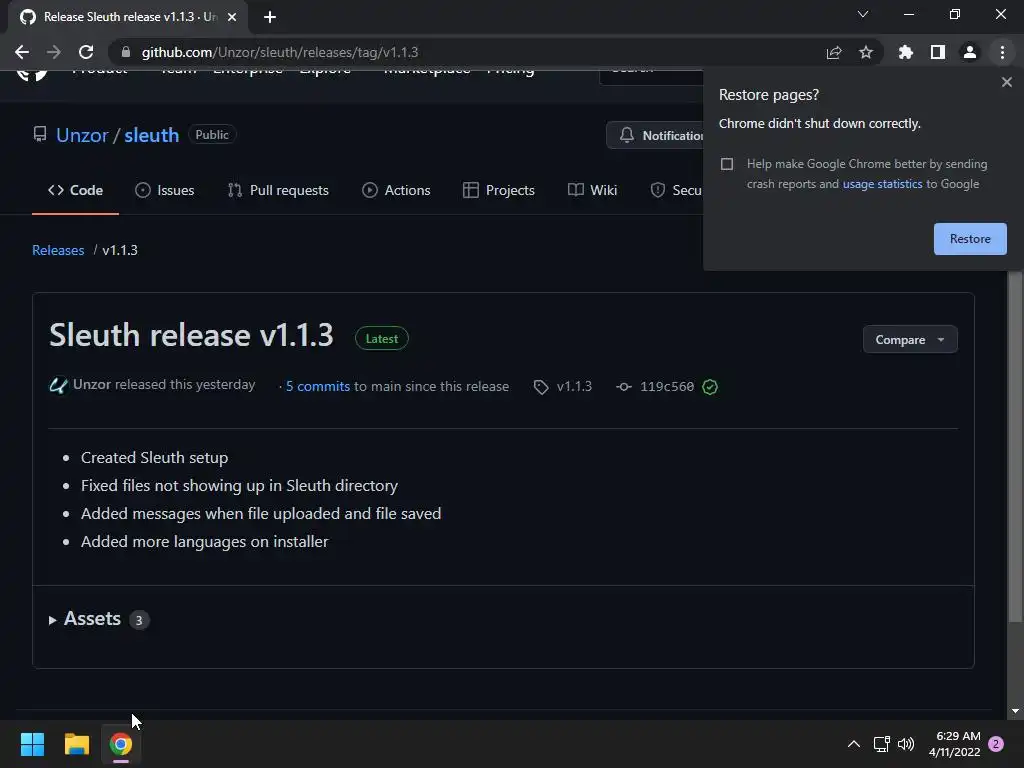Show hidden system tray icons
Screen dimensions: 1024x768
tap(854, 744)
